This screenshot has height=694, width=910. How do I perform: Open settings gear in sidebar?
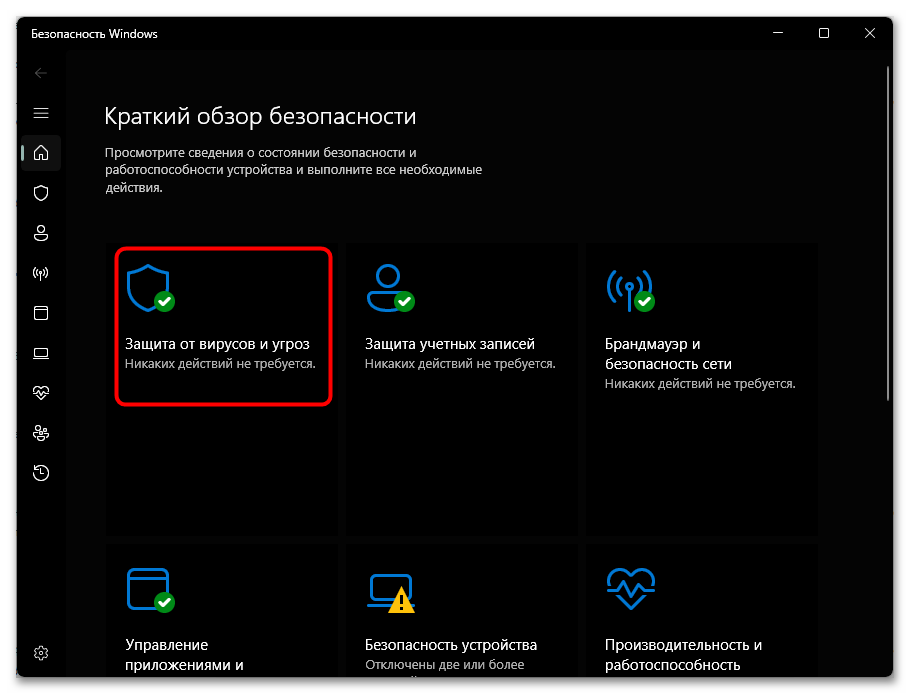click(41, 653)
